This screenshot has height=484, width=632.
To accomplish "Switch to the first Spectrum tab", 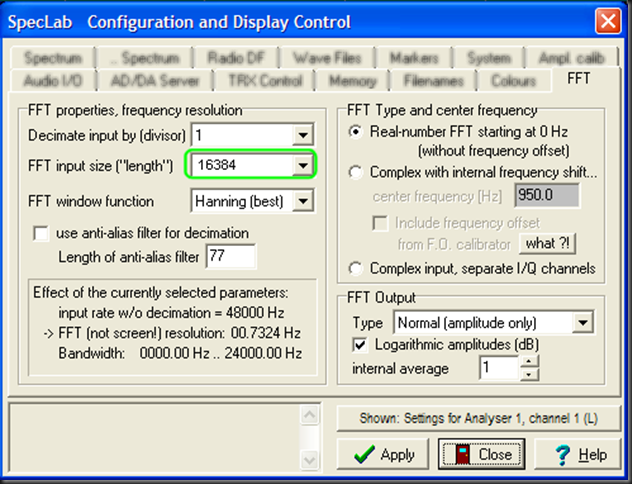I will [53, 58].
